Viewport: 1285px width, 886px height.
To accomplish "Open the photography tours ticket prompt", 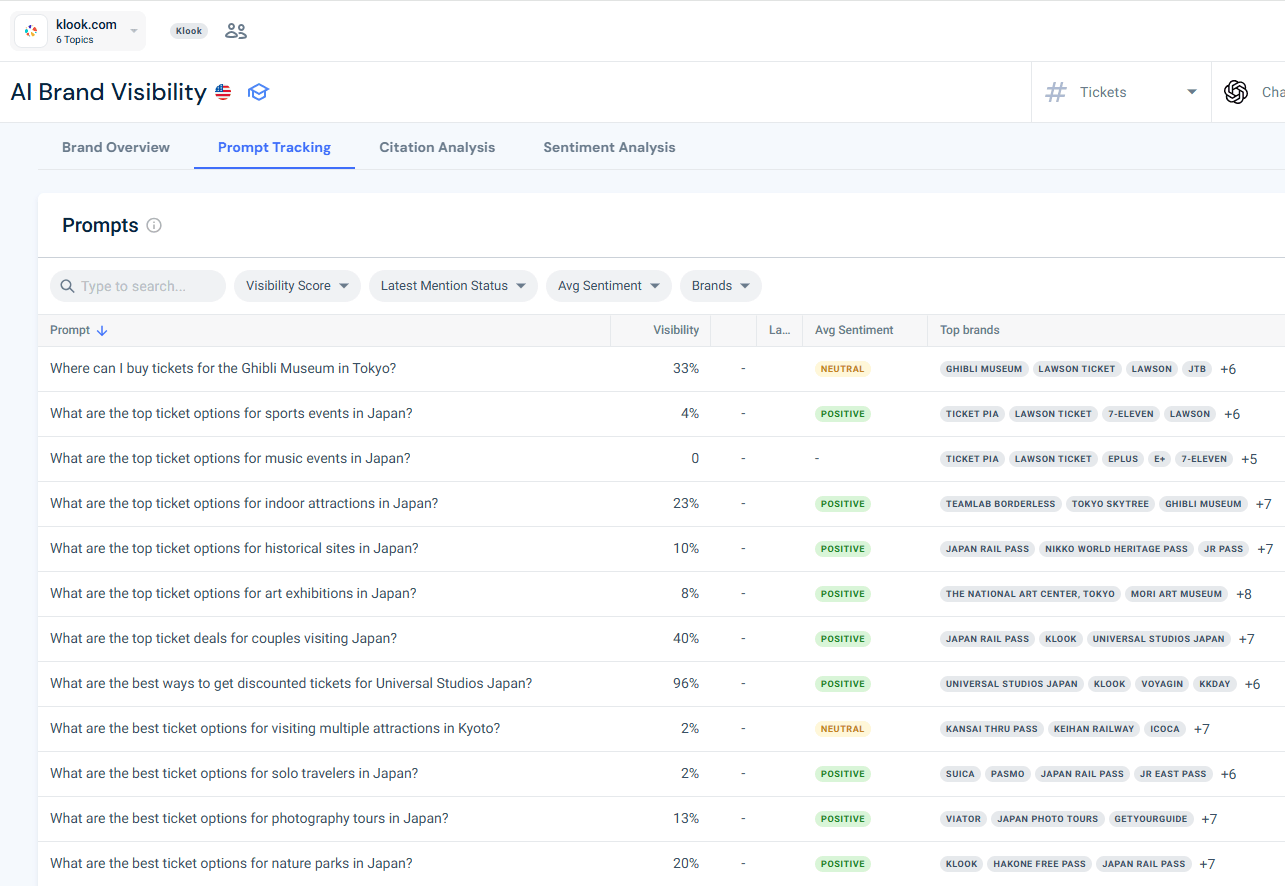I will click(x=249, y=818).
